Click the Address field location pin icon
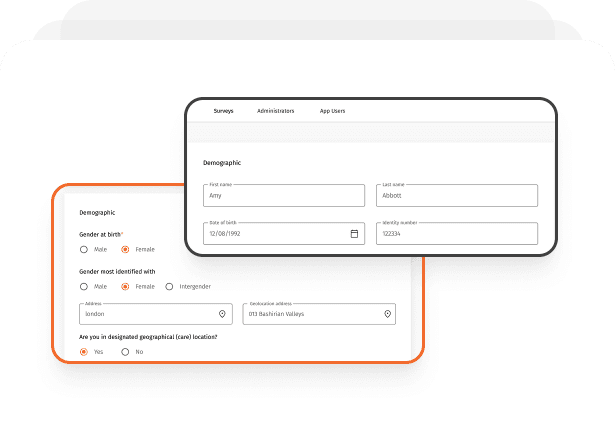Viewport: 615px width, 421px height. (x=222, y=314)
